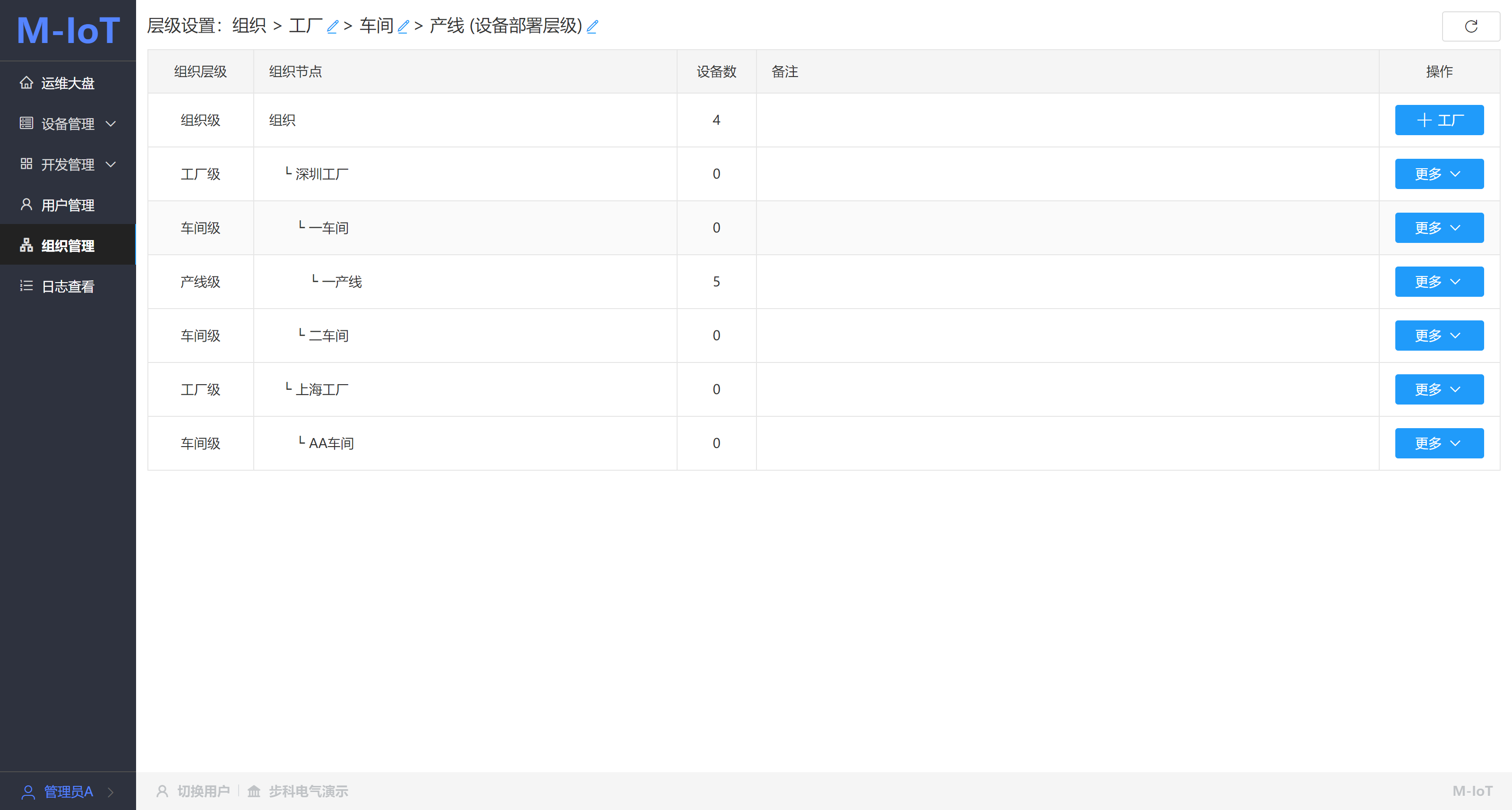Click the org-tree icon beside 组织管理

coord(26,245)
